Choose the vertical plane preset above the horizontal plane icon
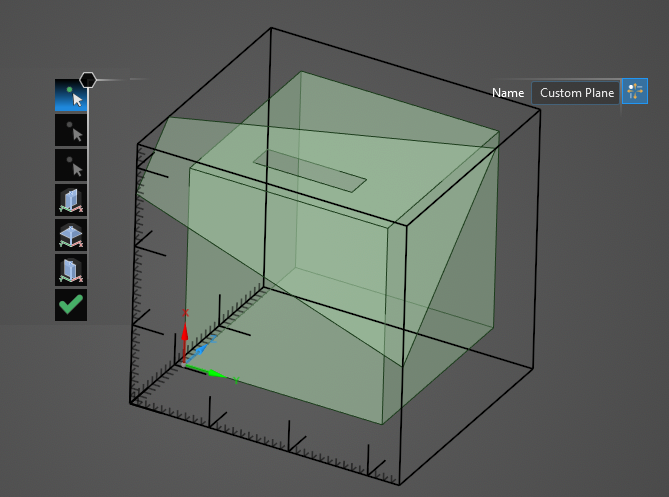The image size is (669, 497). tap(71, 200)
